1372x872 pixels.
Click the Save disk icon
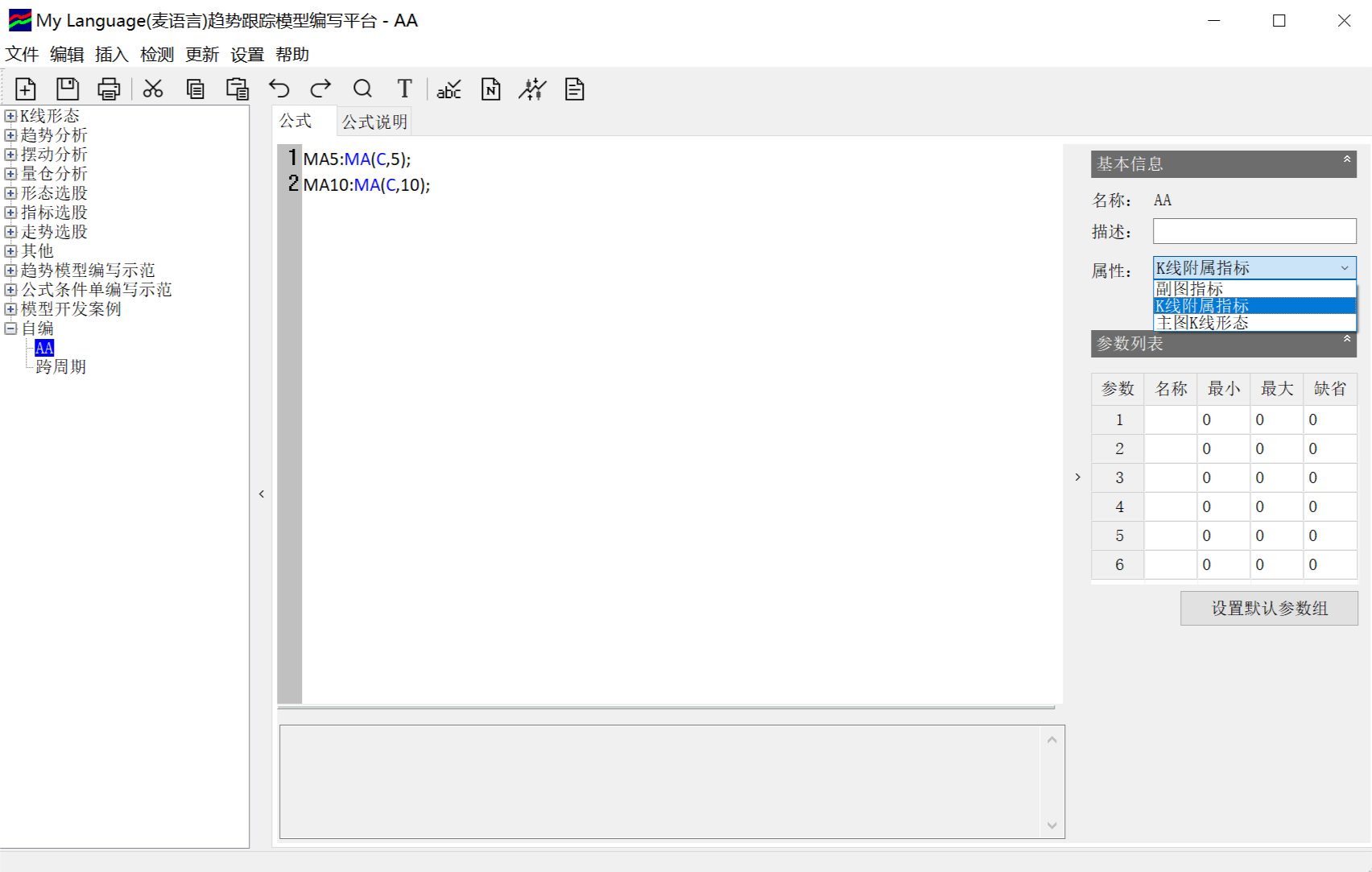click(x=68, y=89)
